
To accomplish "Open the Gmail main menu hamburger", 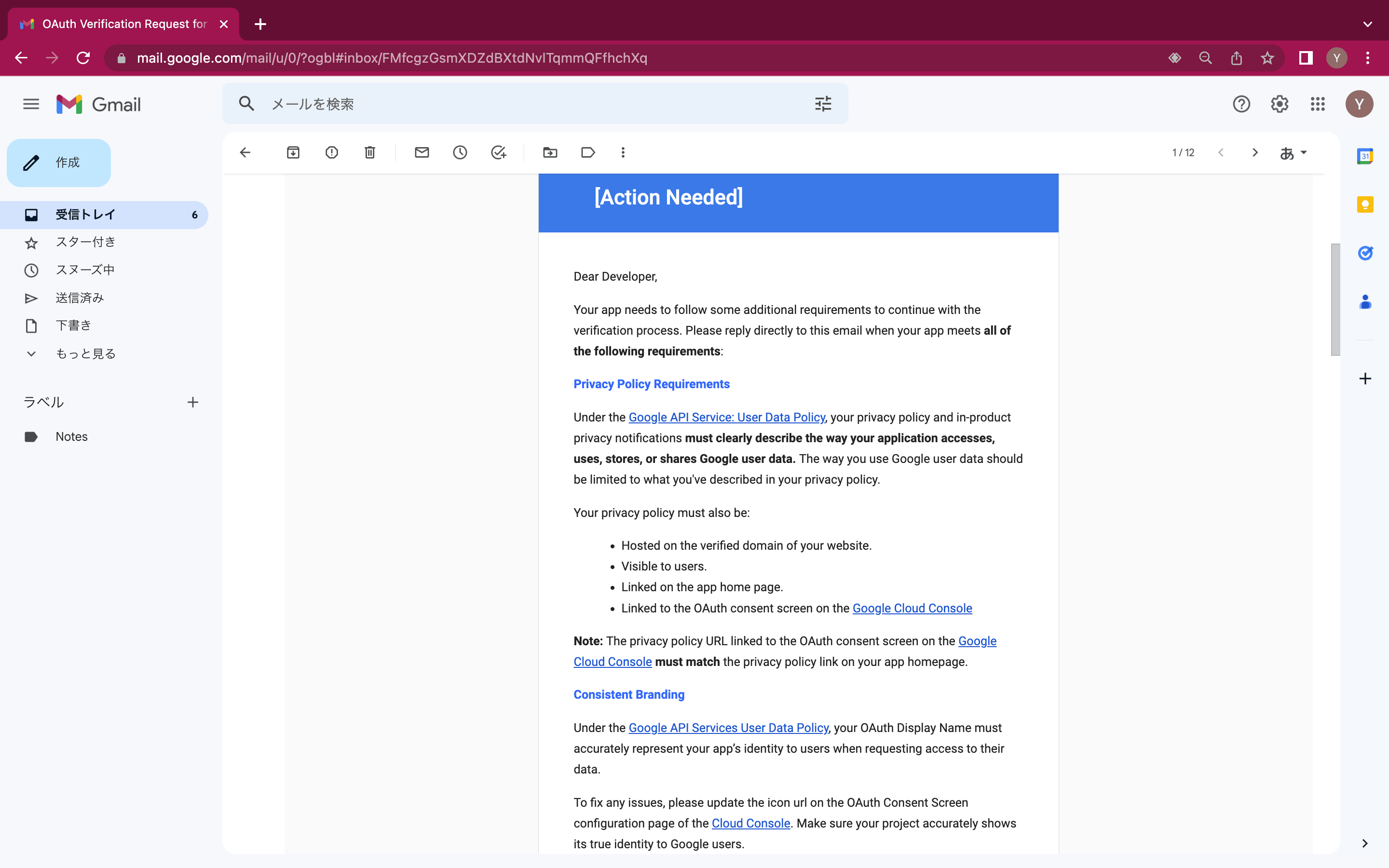I will (x=31, y=104).
